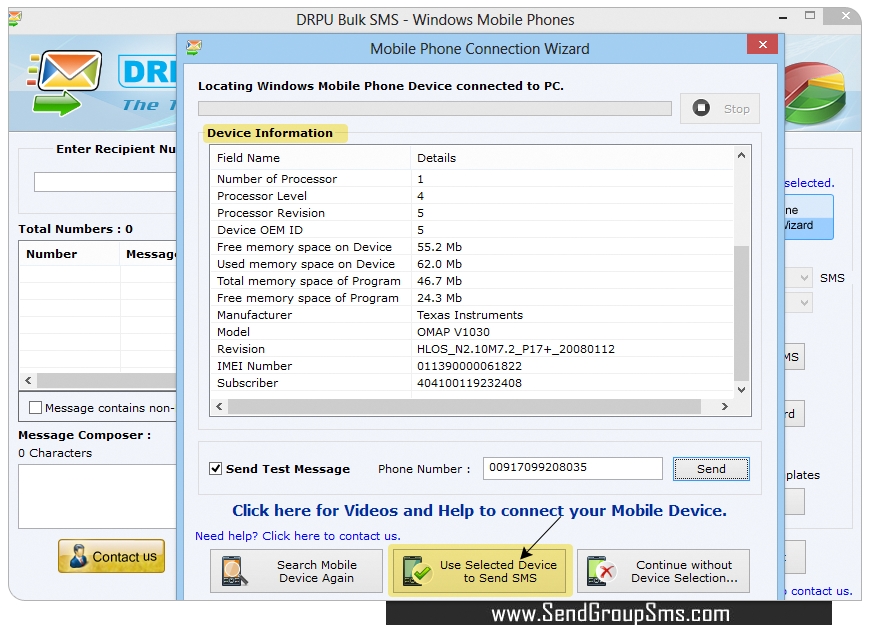The height and width of the screenshot is (629, 870).
Task: Select the Model row
Action: [472, 332]
